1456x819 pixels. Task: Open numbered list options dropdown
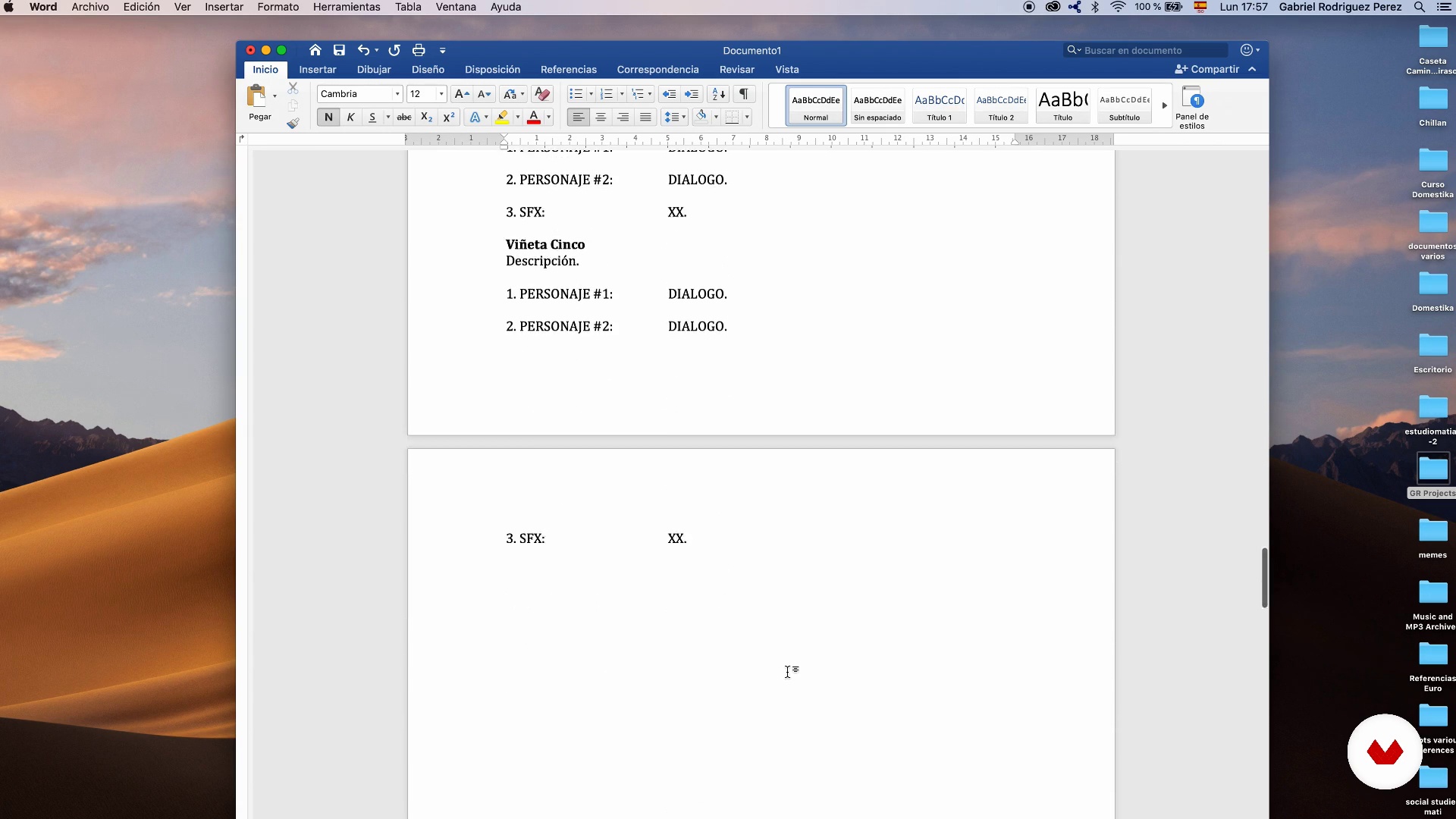pos(622,94)
